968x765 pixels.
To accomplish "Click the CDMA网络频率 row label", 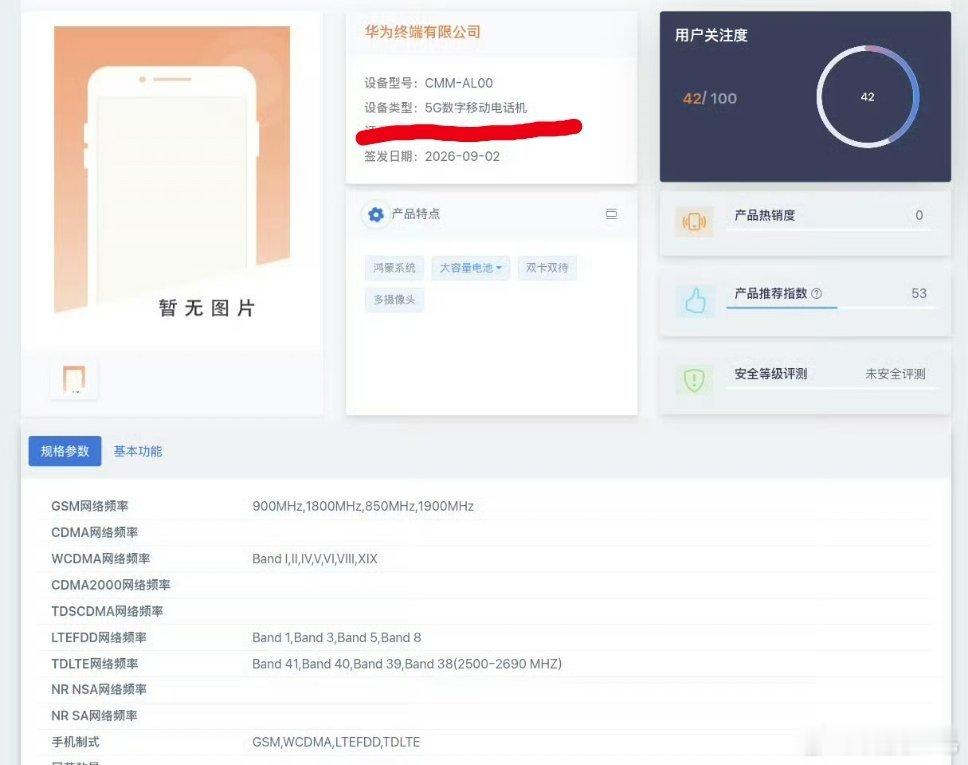I will click(94, 532).
